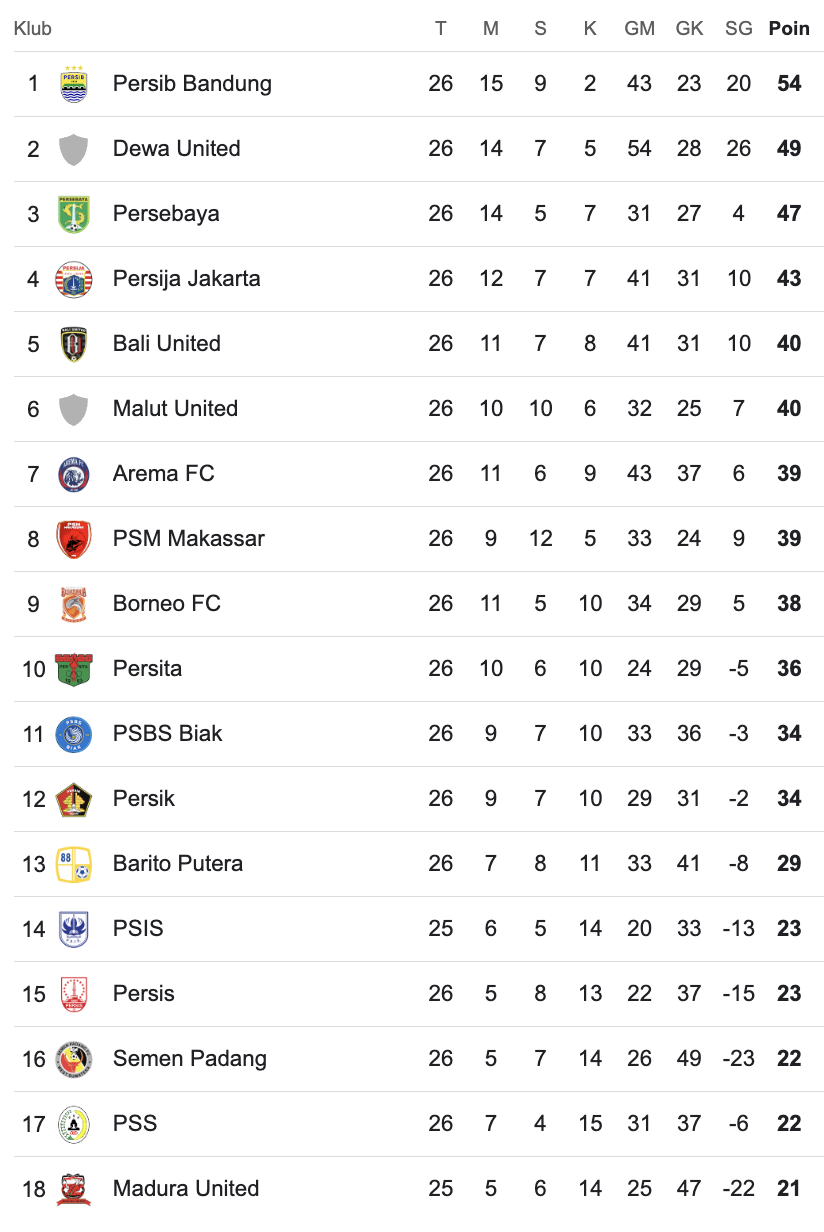This screenshot has width=824, height=1232.
Task: Click the PSBS Biak blue logo
Action: pos(74,734)
